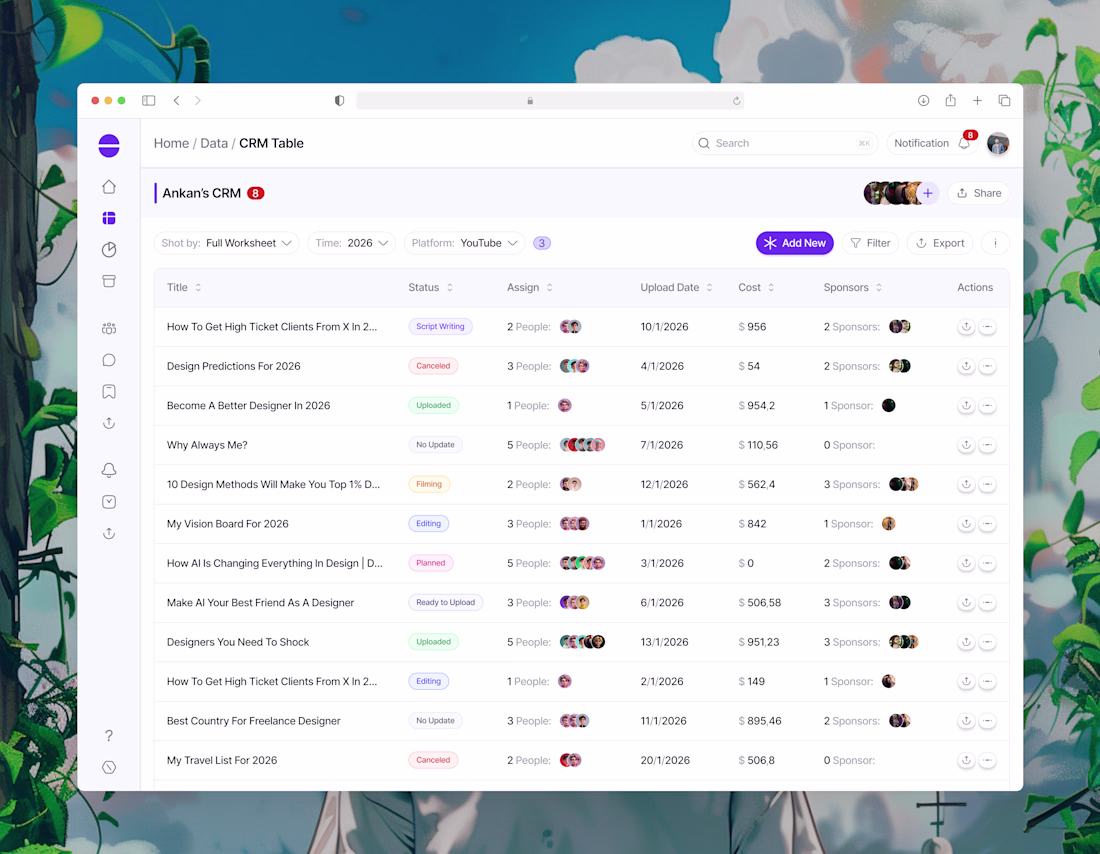Open the user profile avatar
The image size is (1100, 854).
pyautogui.click(x=998, y=143)
